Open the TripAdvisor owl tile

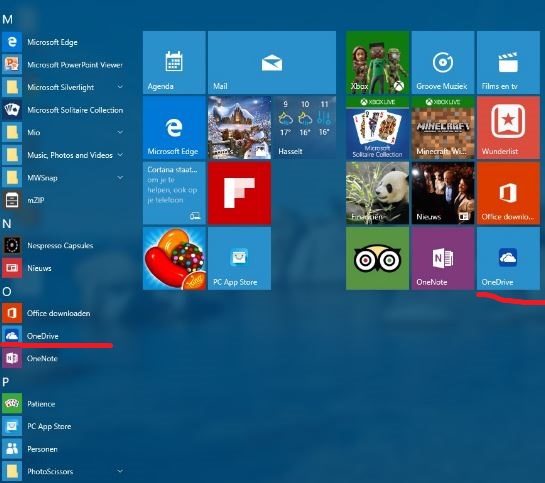click(377, 259)
